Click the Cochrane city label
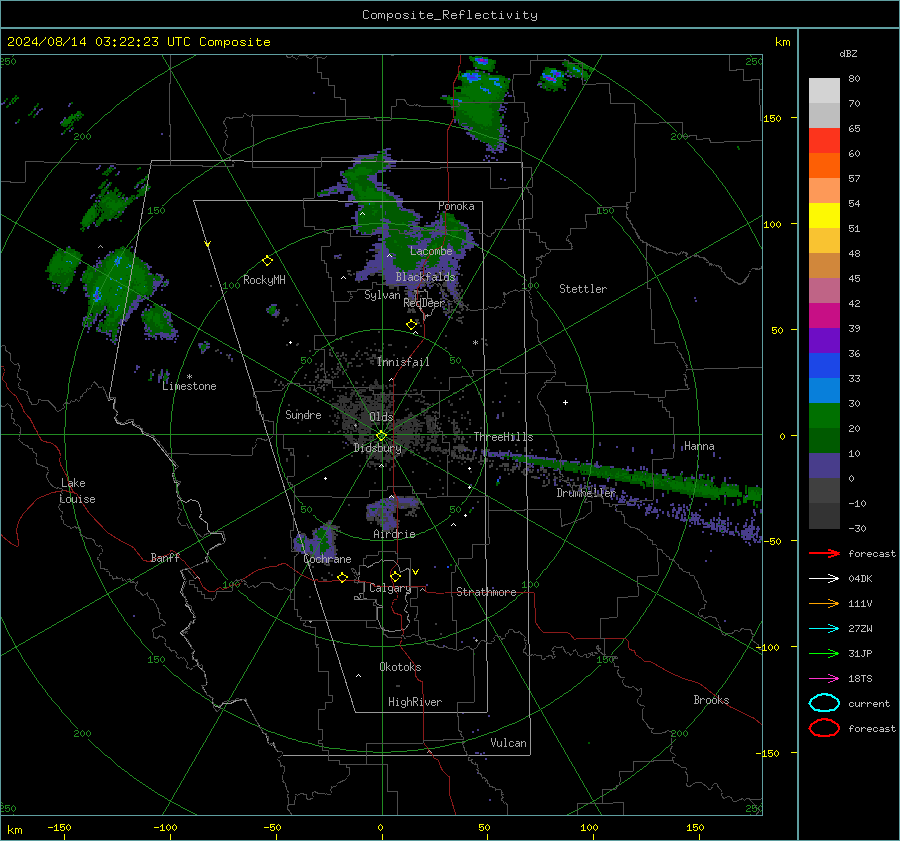This screenshot has height=841, width=900. tap(327, 559)
